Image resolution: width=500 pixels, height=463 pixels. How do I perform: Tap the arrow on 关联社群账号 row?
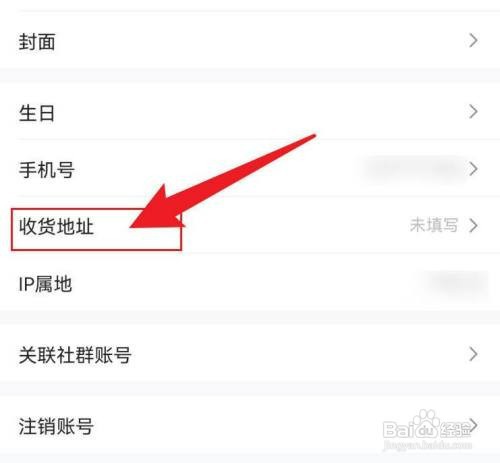(x=473, y=354)
